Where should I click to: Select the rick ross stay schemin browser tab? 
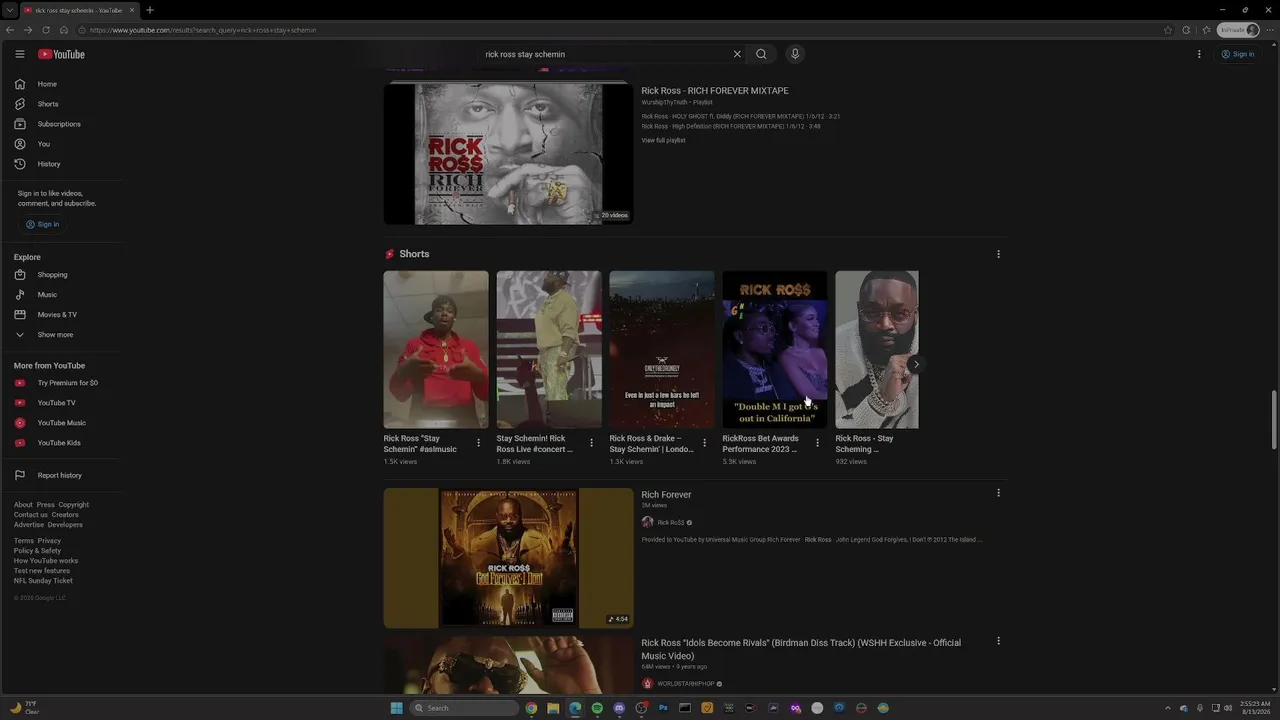(x=79, y=10)
